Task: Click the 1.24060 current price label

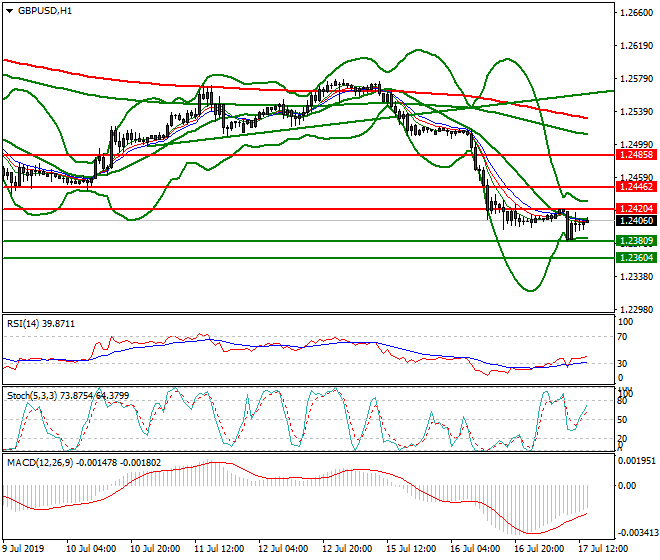Action: pyautogui.click(x=636, y=221)
